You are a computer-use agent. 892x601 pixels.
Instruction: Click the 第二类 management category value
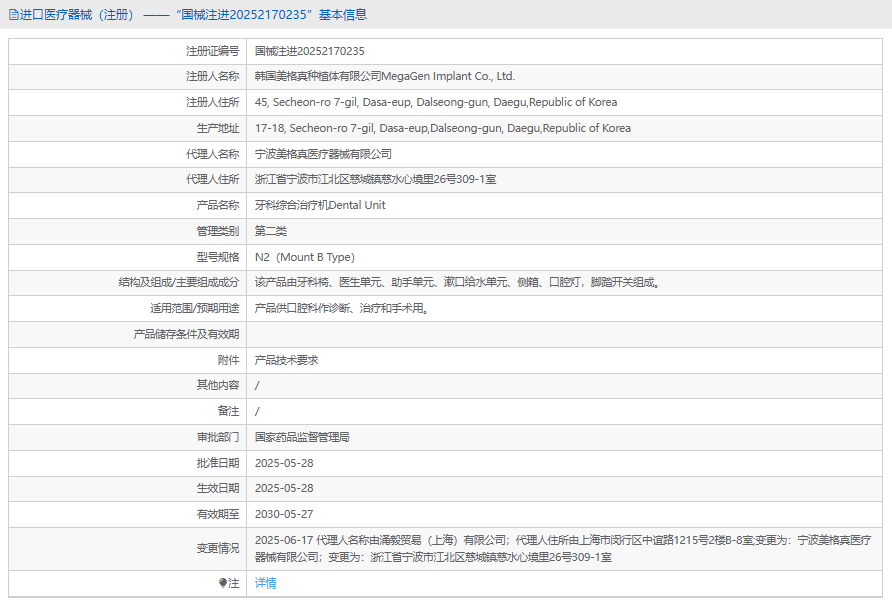pos(271,231)
